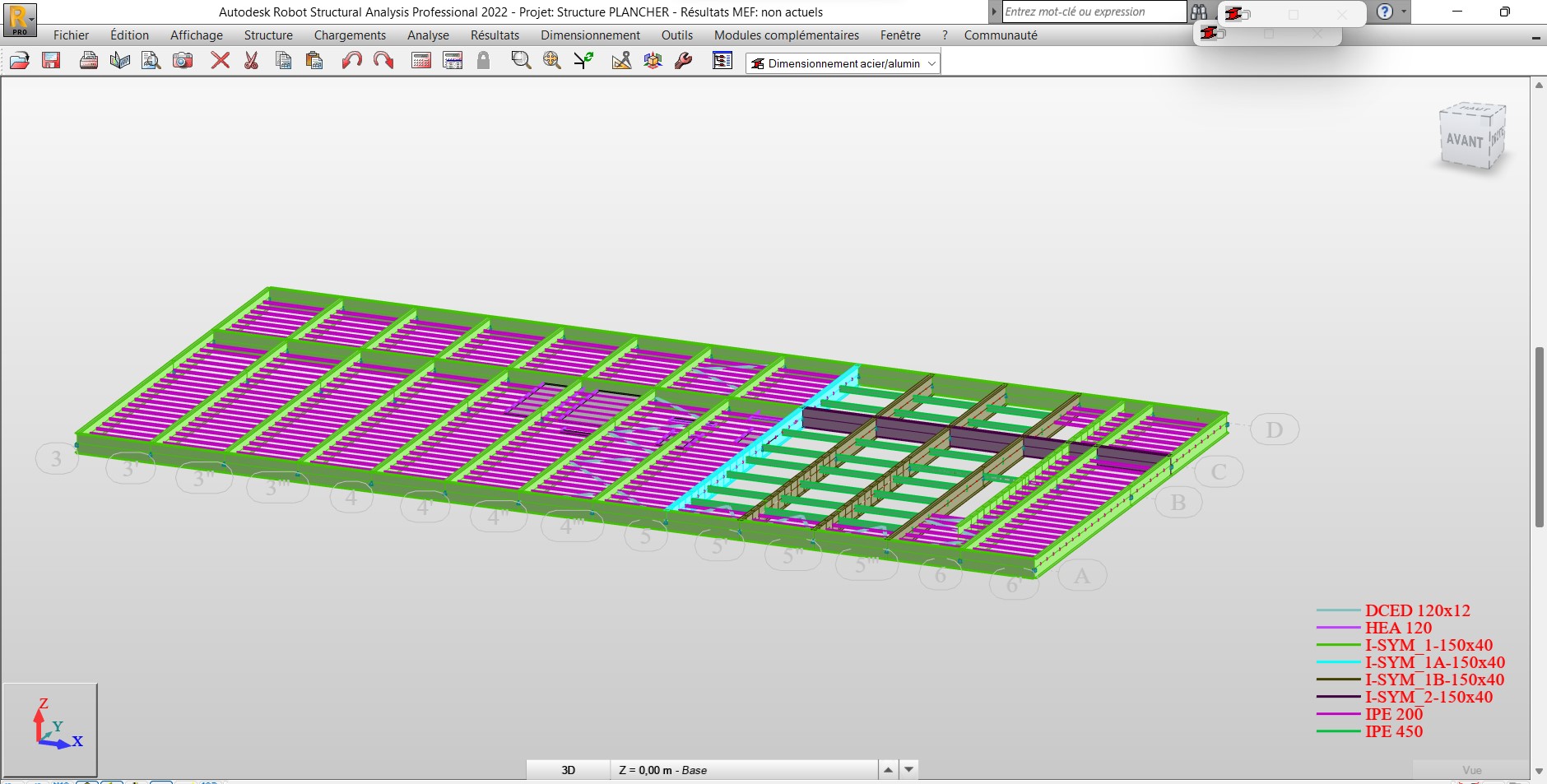This screenshot has height=784, width=1547.
Task: Expand the help icon dropdown arrow
Action: click(1404, 12)
